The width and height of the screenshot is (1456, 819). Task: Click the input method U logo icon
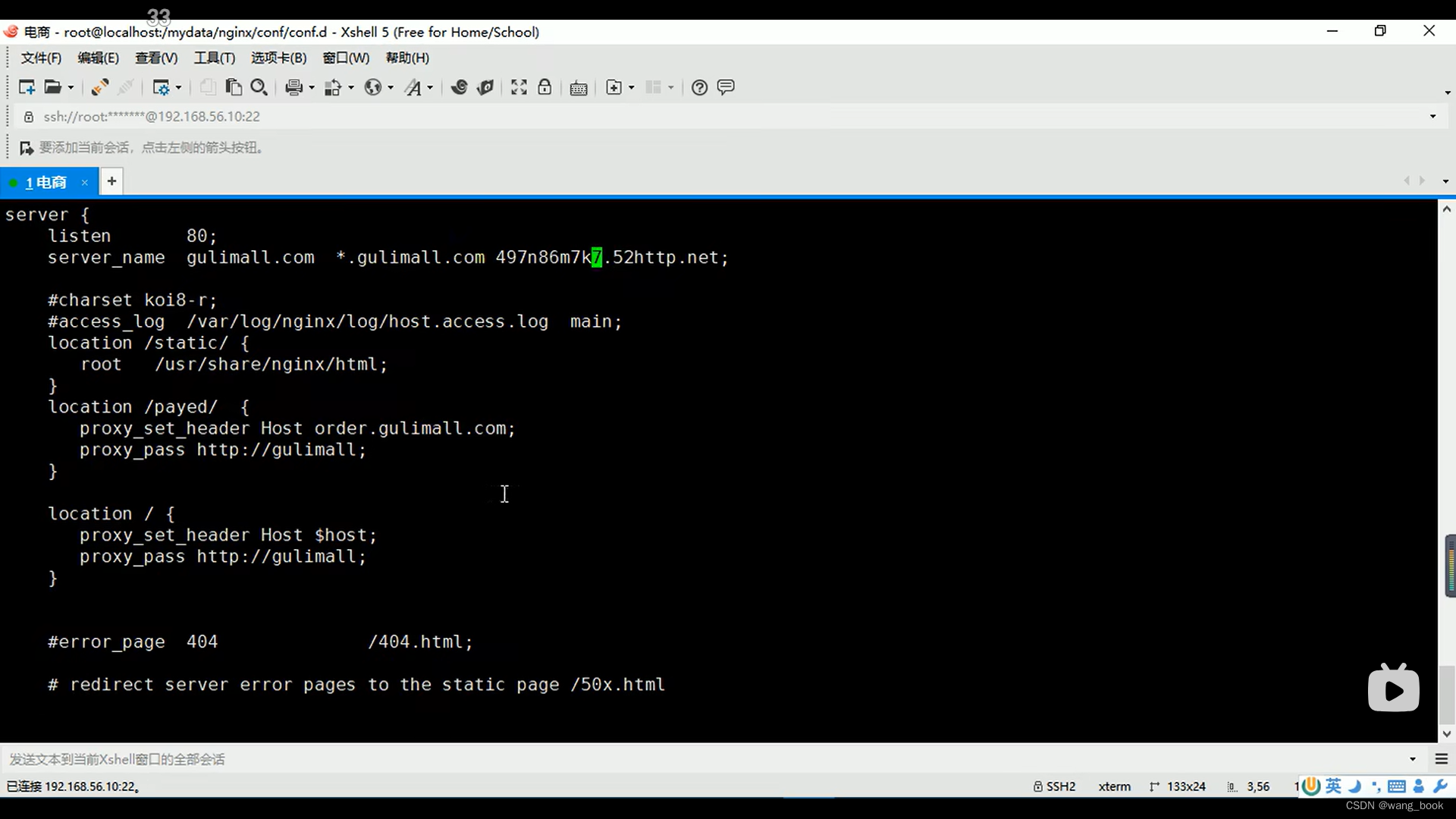click(x=1310, y=786)
